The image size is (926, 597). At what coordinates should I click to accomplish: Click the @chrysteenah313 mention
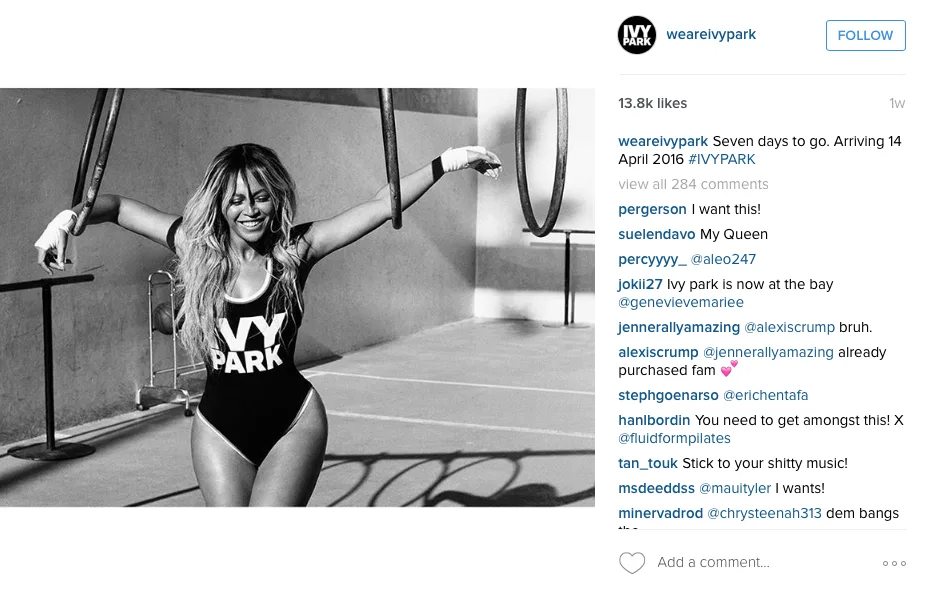click(x=764, y=513)
